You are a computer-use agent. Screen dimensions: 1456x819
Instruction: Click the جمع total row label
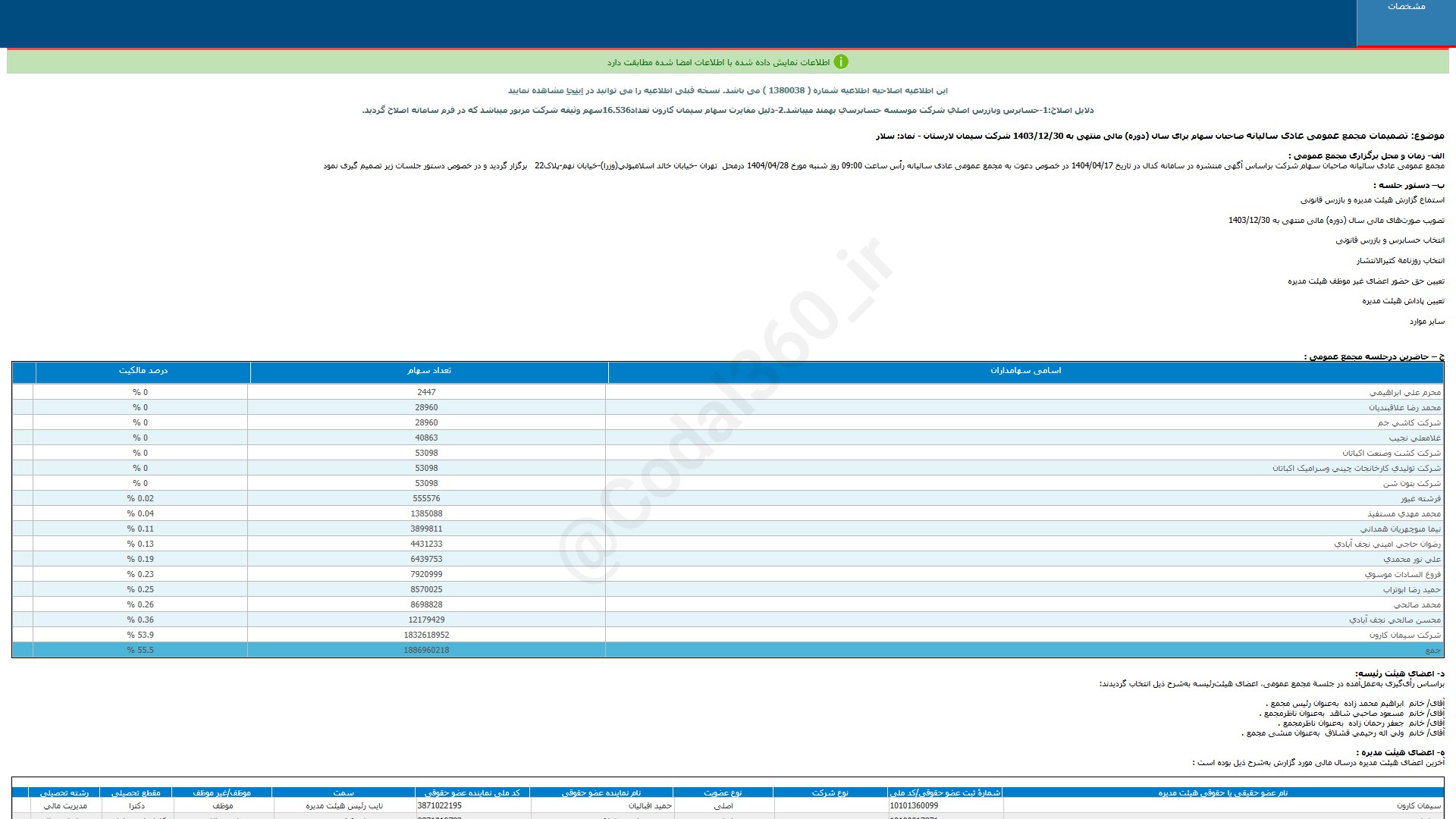[1432, 650]
